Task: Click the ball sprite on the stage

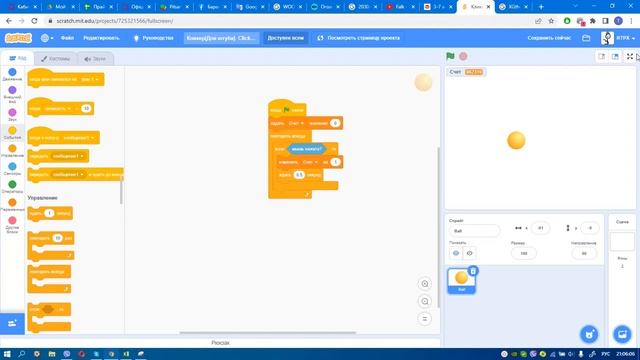Action: click(x=516, y=140)
